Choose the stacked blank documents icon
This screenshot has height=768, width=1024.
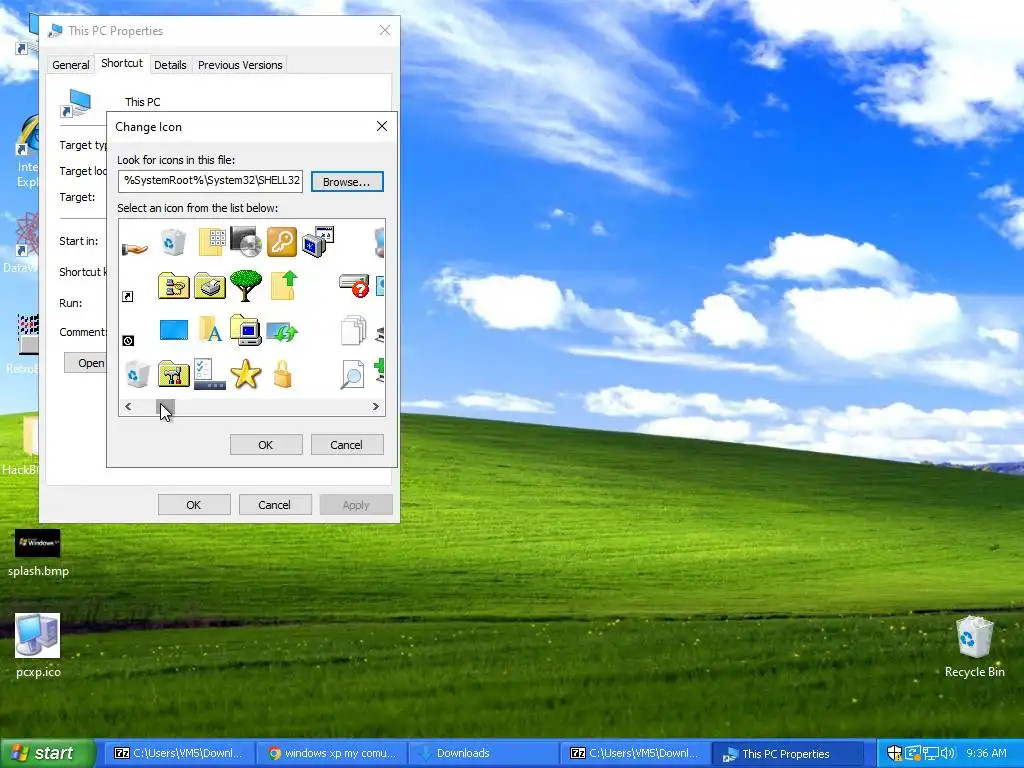[x=353, y=330]
